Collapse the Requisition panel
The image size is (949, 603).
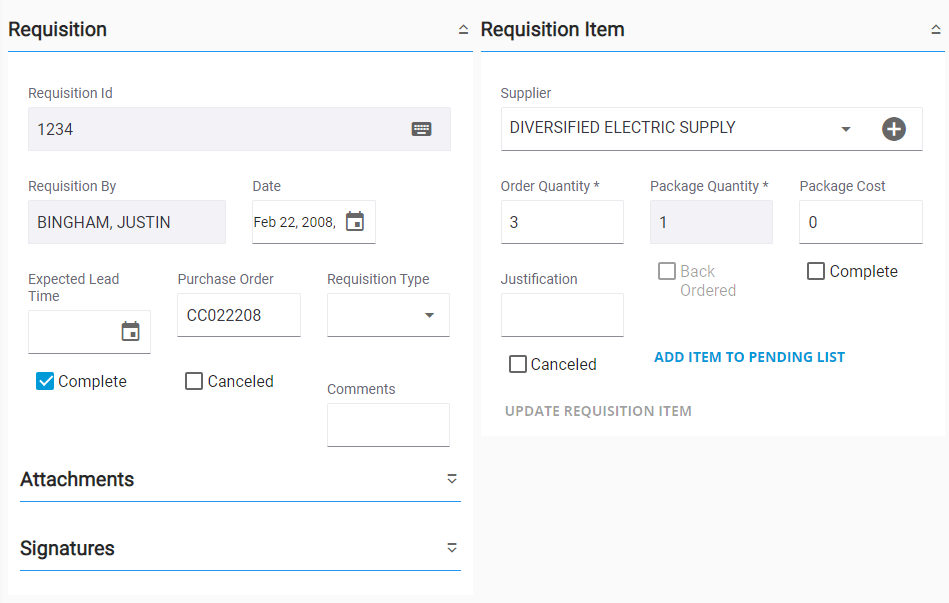pos(463,30)
